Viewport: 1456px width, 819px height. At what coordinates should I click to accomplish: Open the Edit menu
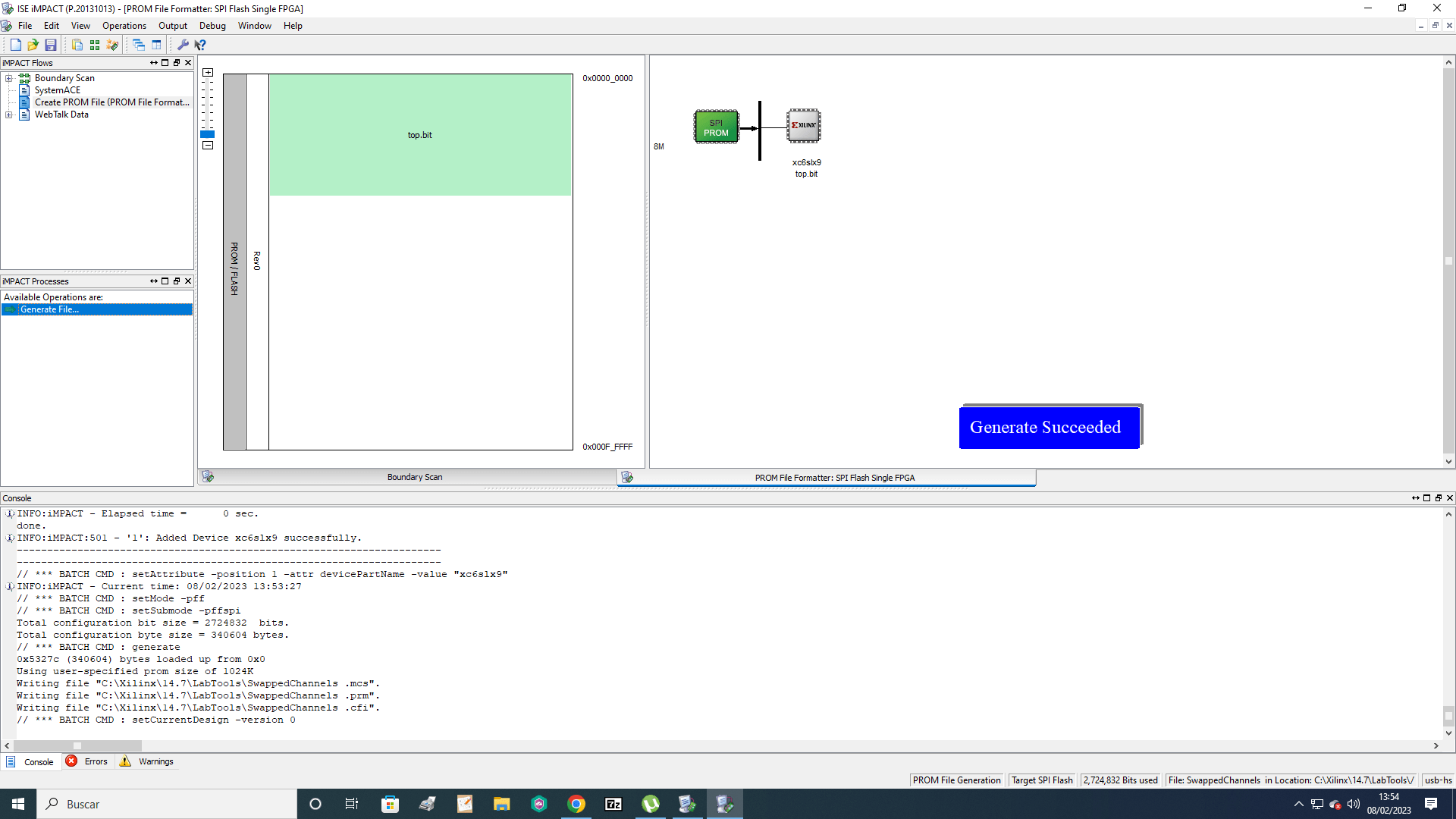coord(52,26)
